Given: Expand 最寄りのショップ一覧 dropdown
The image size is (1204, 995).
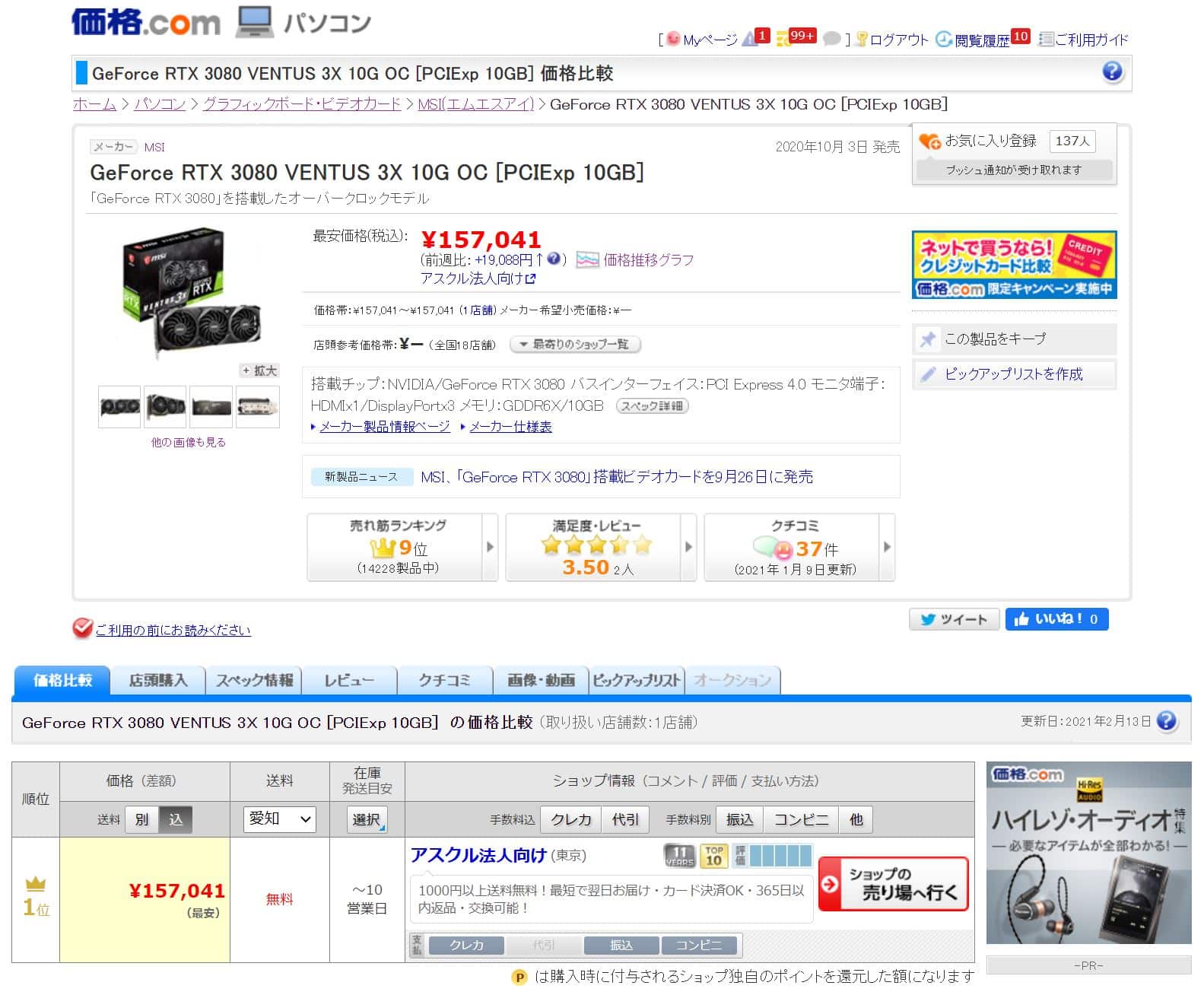Looking at the screenshot, I should click(575, 345).
